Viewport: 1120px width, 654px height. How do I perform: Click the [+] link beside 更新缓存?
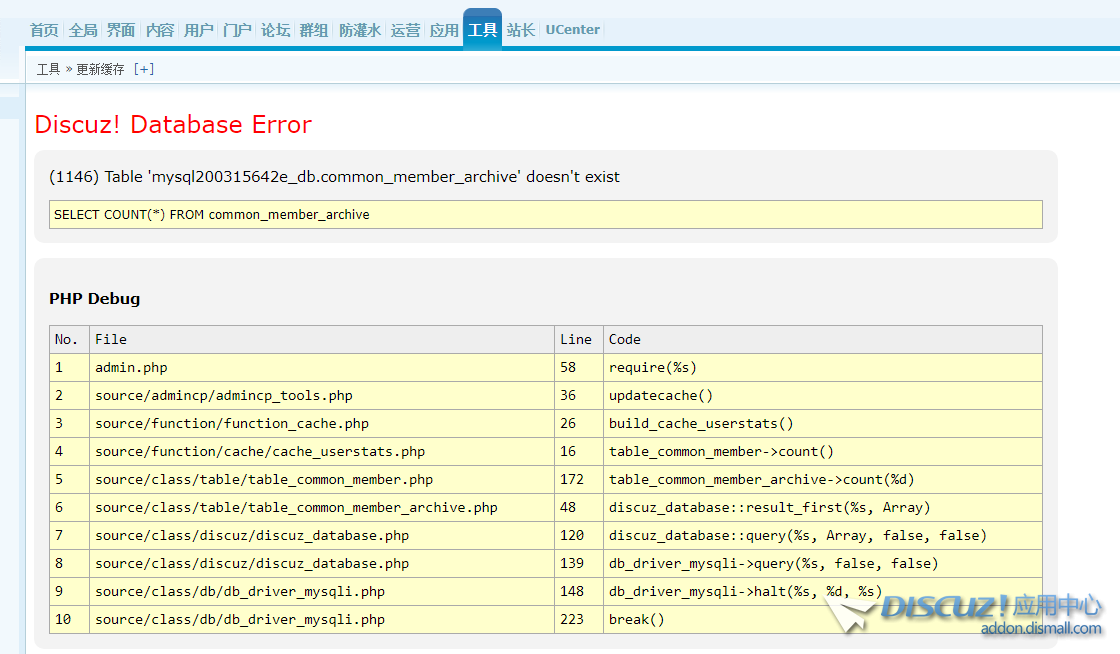tap(144, 69)
